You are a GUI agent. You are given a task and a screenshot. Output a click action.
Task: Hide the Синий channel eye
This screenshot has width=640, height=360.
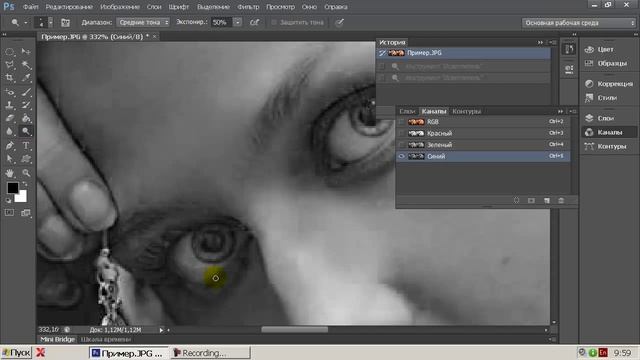coord(402,156)
